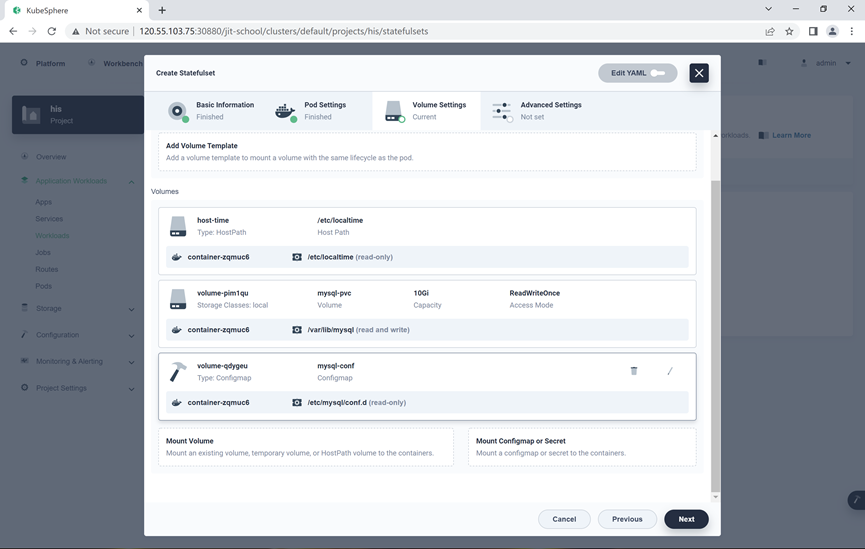Go back in browser history
Image resolution: width=865 pixels, height=549 pixels.
coord(13,31)
